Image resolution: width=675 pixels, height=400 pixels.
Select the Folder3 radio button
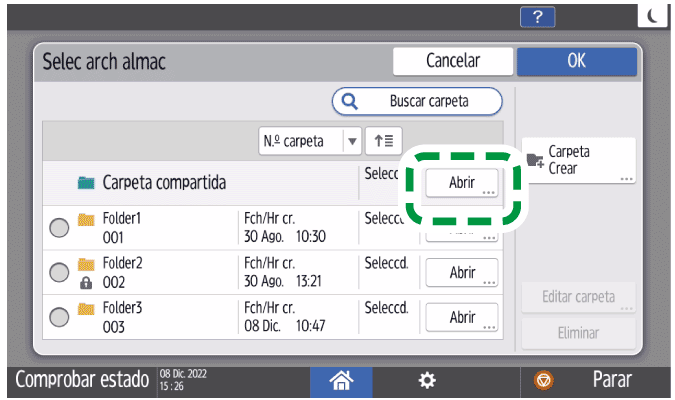(x=59, y=316)
